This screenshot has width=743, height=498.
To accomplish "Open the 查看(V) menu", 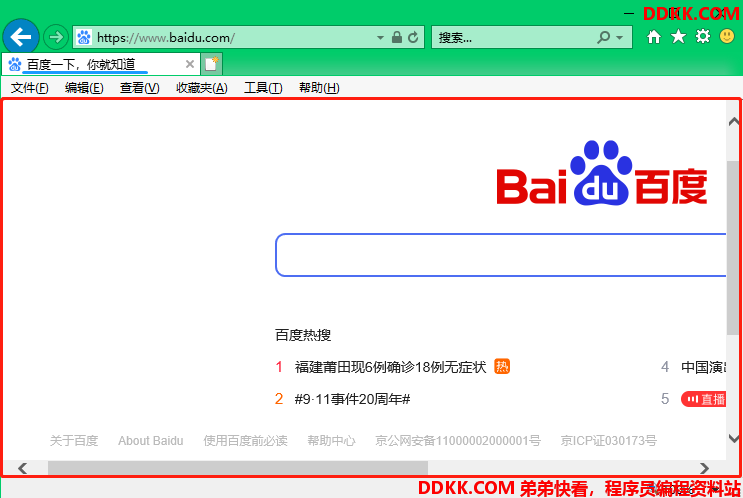I will 139,88.
